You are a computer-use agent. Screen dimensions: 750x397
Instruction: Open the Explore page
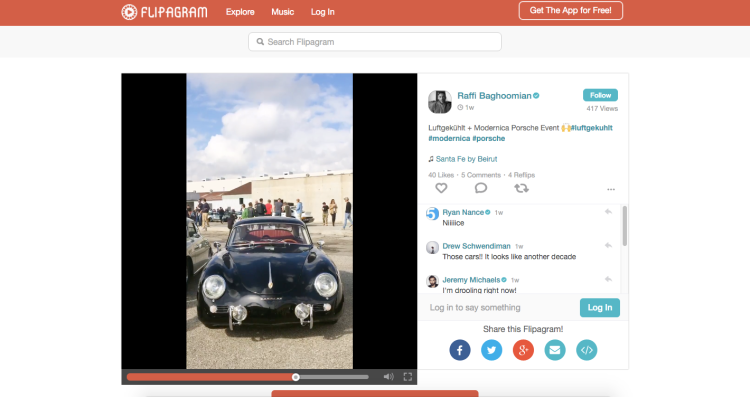click(240, 12)
